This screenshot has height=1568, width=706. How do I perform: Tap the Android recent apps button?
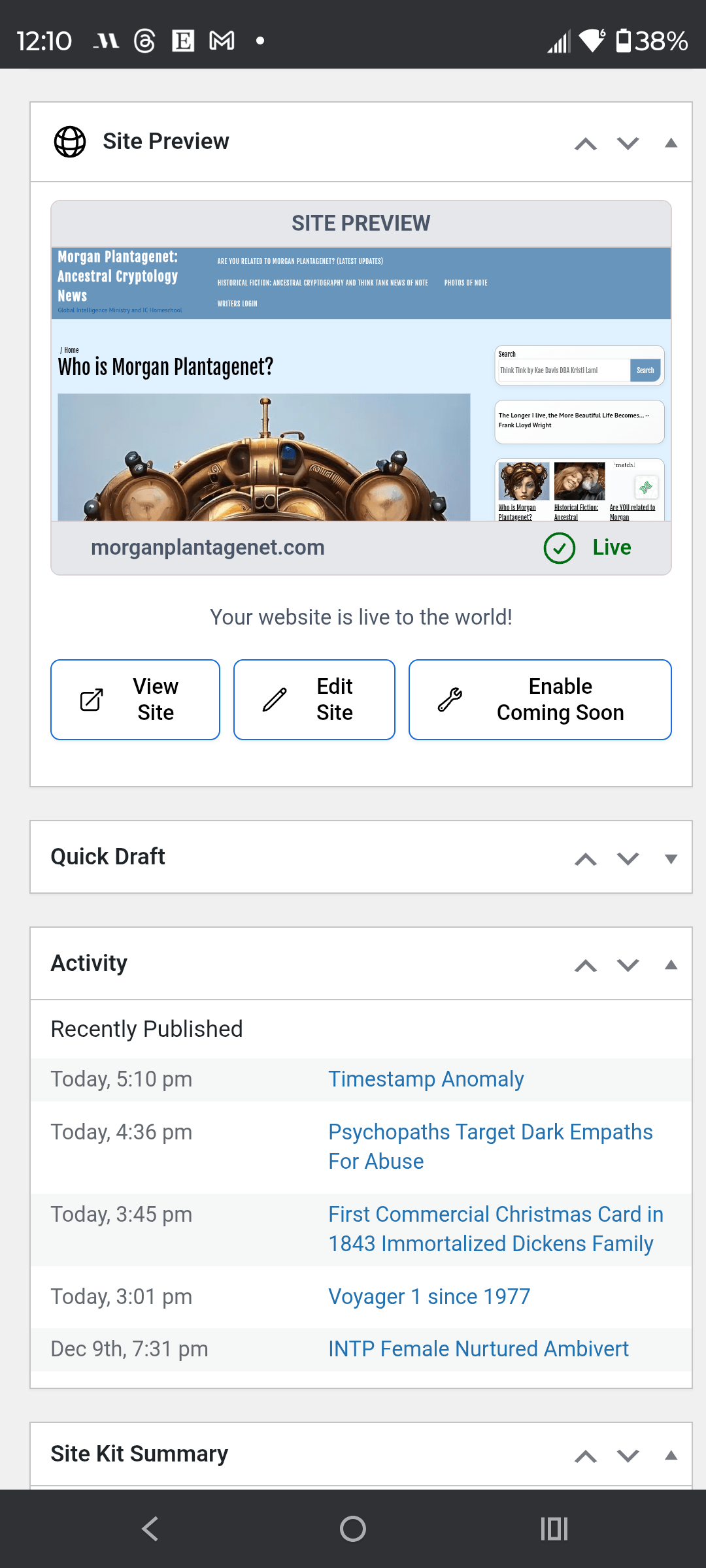[554, 1529]
